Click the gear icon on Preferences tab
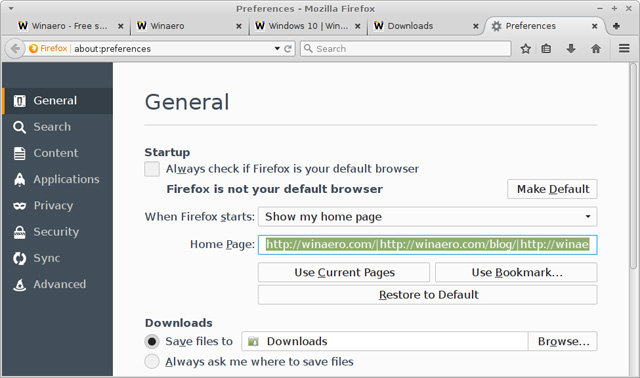The width and height of the screenshot is (640, 378). point(496,26)
